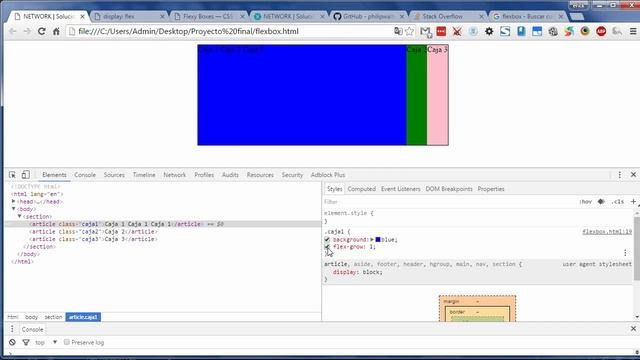Screen dimensions: 640x360
Task: Open DevTools more options menu
Action: click(620, 175)
